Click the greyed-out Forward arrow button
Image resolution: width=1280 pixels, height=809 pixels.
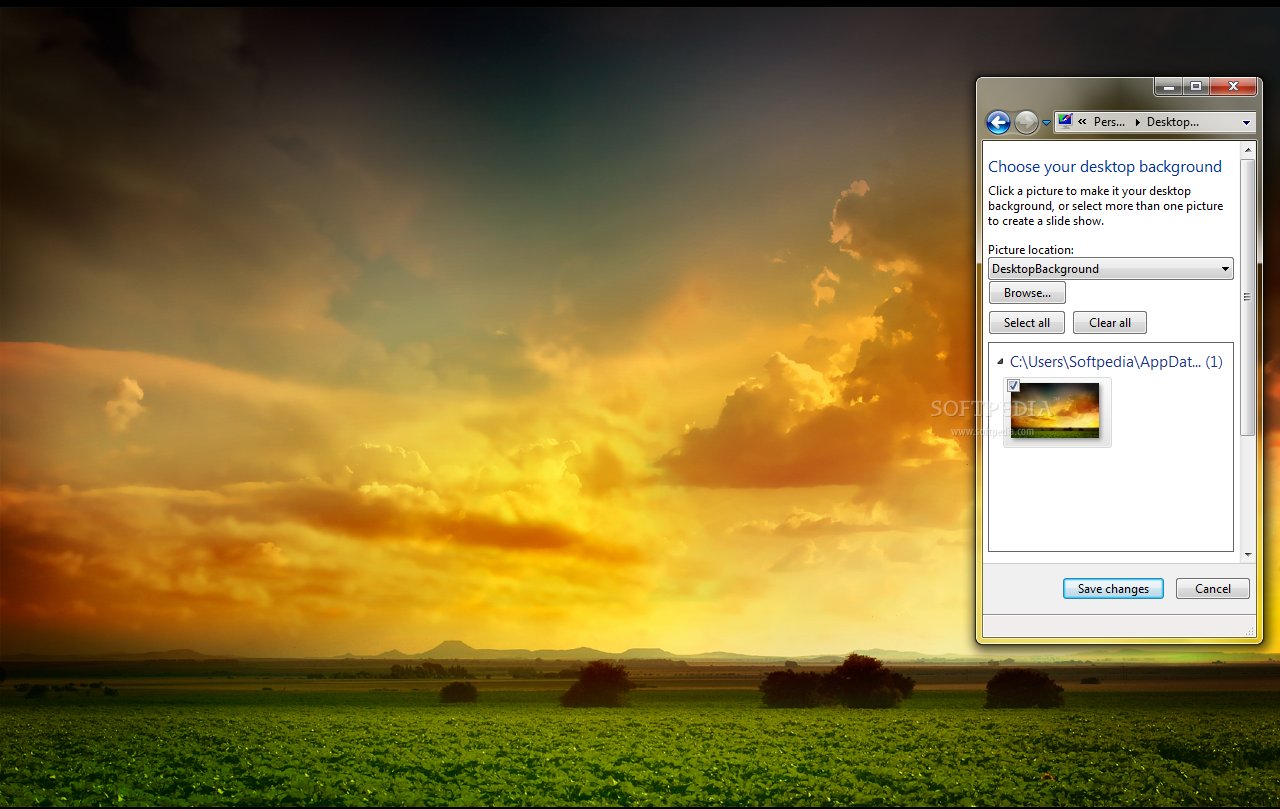tap(1026, 122)
